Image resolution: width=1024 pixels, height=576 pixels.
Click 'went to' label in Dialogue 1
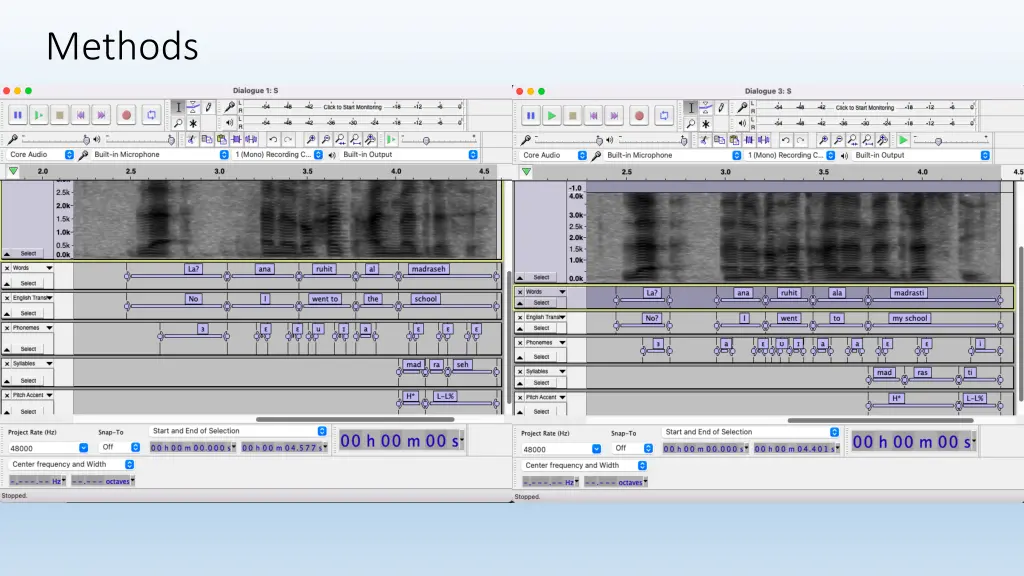point(325,298)
